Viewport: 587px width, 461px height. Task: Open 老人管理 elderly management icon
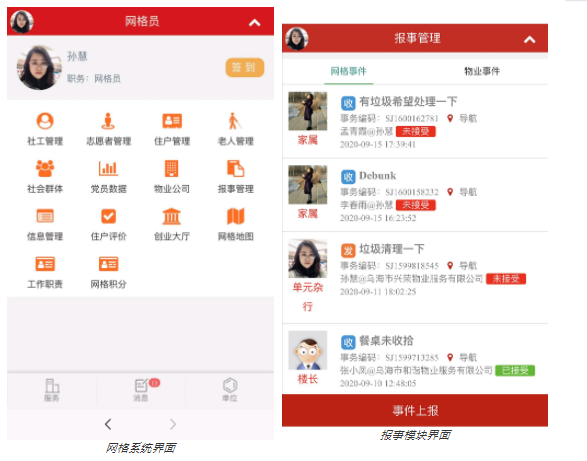click(x=235, y=121)
